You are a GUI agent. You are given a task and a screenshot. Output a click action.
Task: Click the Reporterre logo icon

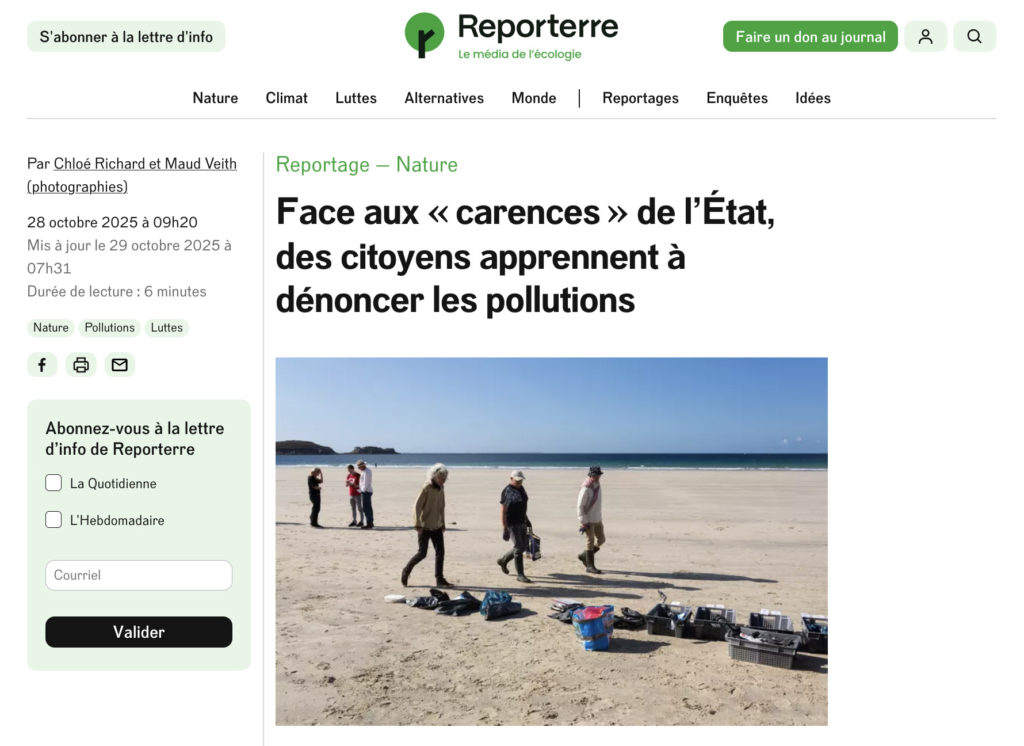424,35
